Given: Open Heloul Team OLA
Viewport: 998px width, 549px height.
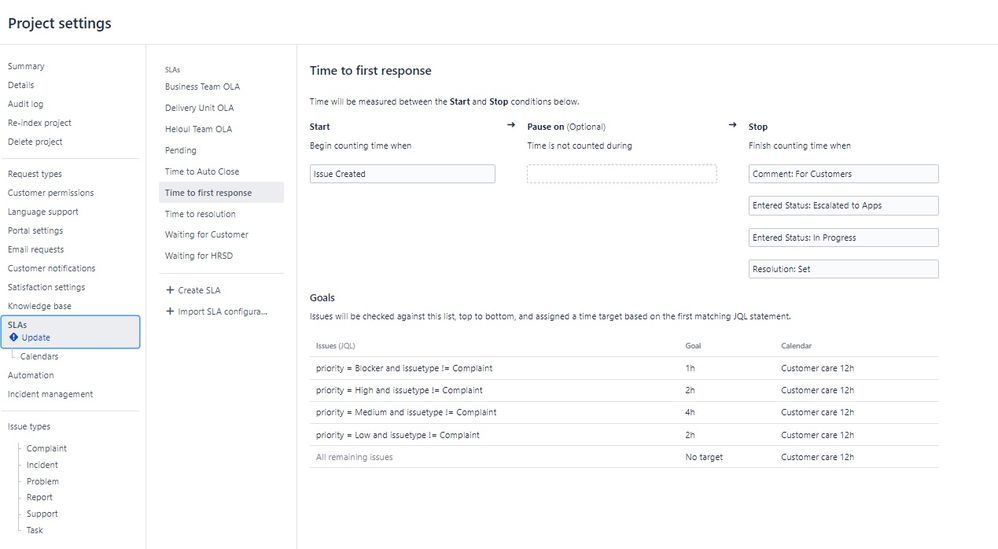Looking at the screenshot, I should pyautogui.click(x=199, y=129).
